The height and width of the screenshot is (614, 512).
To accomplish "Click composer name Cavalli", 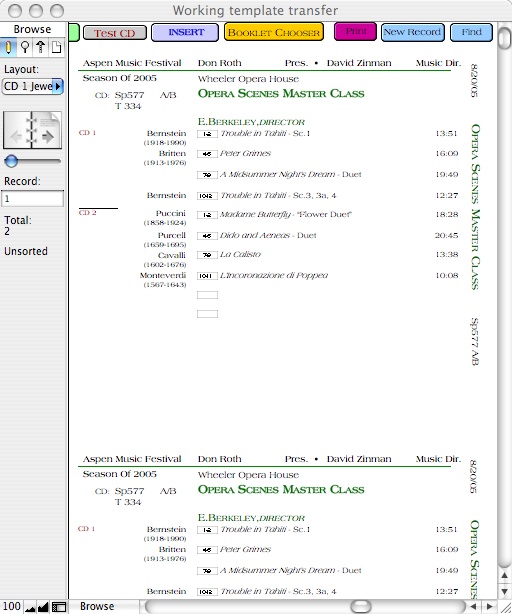I will (172, 255).
